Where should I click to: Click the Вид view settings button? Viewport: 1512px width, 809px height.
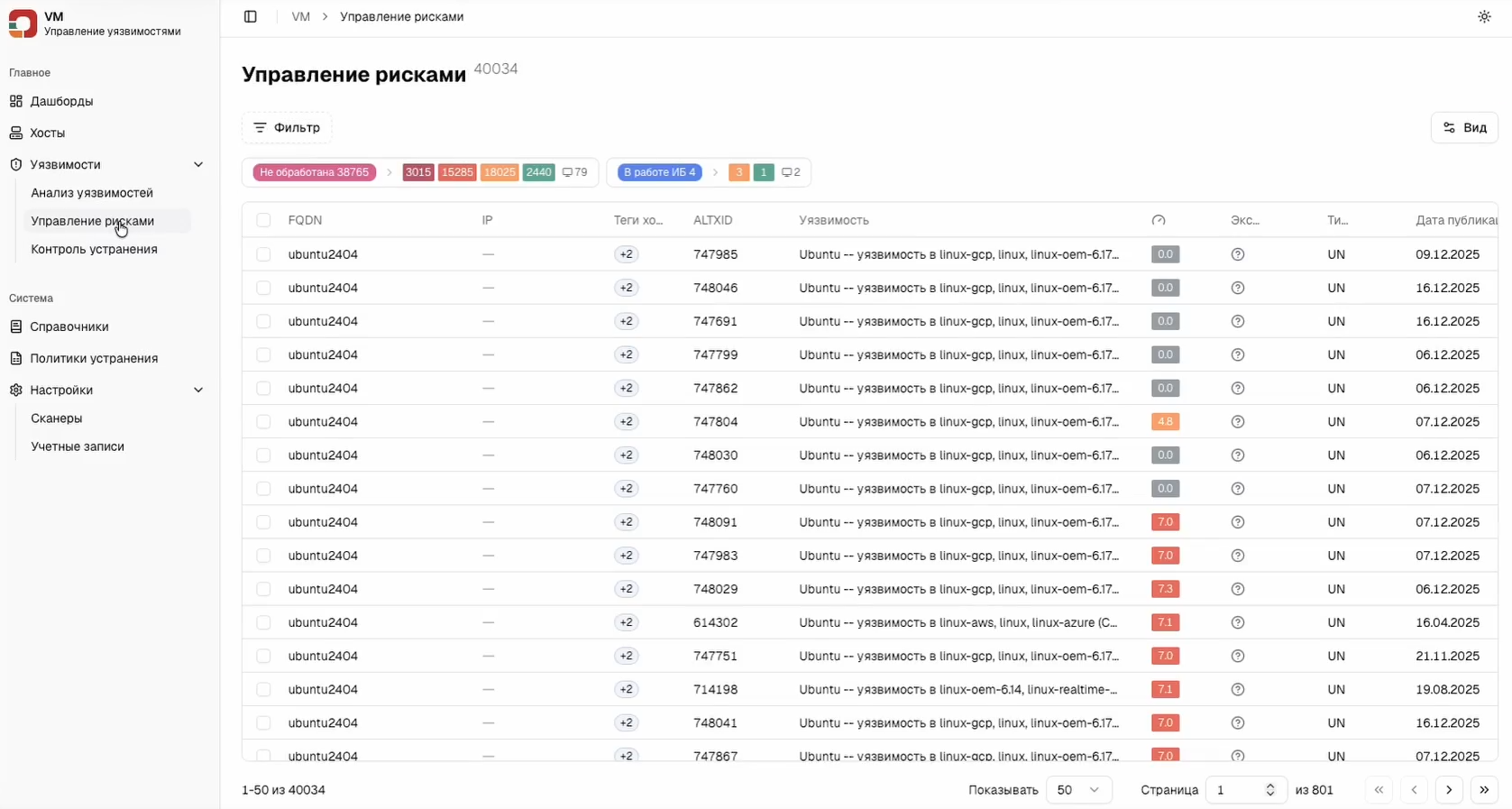tap(1464, 128)
